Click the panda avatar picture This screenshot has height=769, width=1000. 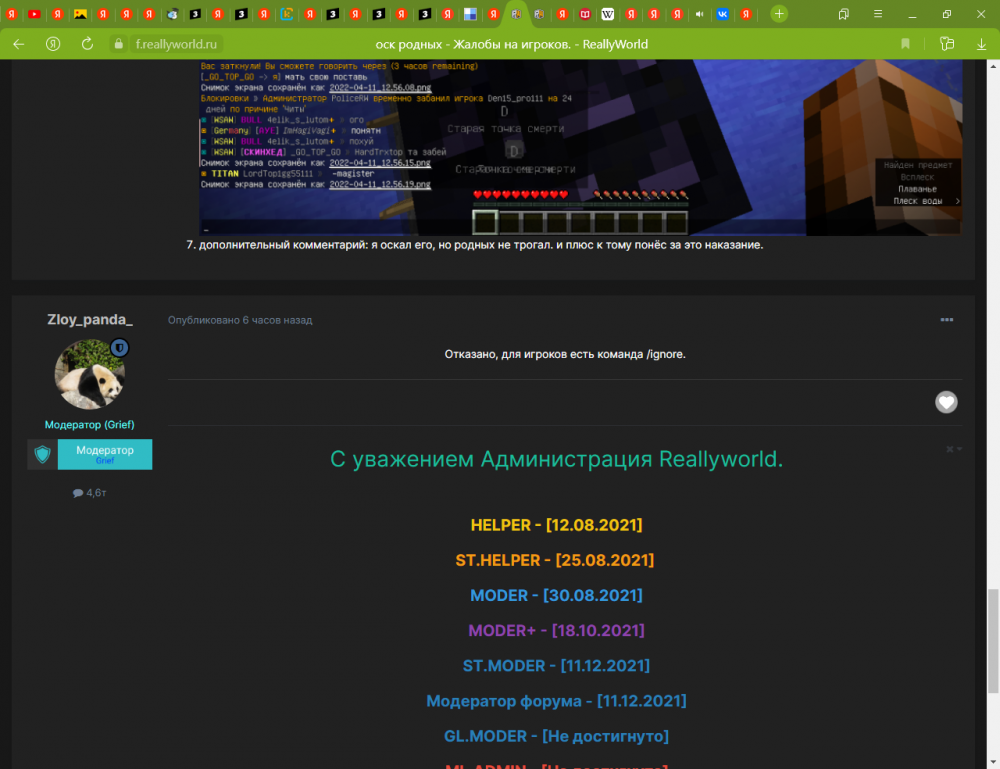click(x=89, y=374)
